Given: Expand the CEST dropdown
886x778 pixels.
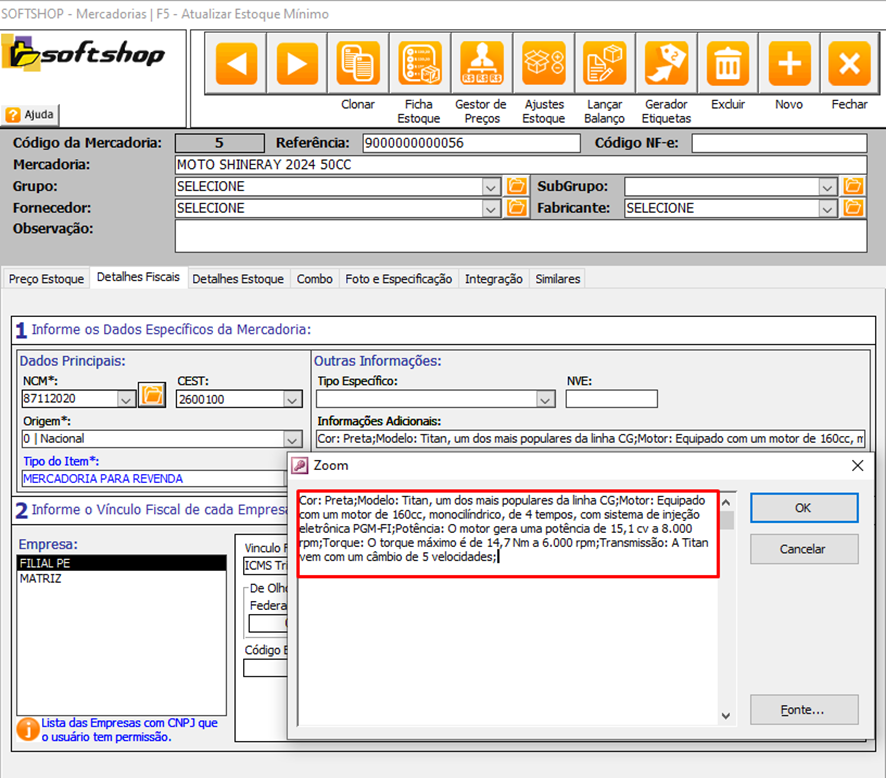Looking at the screenshot, I should pyautogui.click(x=292, y=399).
